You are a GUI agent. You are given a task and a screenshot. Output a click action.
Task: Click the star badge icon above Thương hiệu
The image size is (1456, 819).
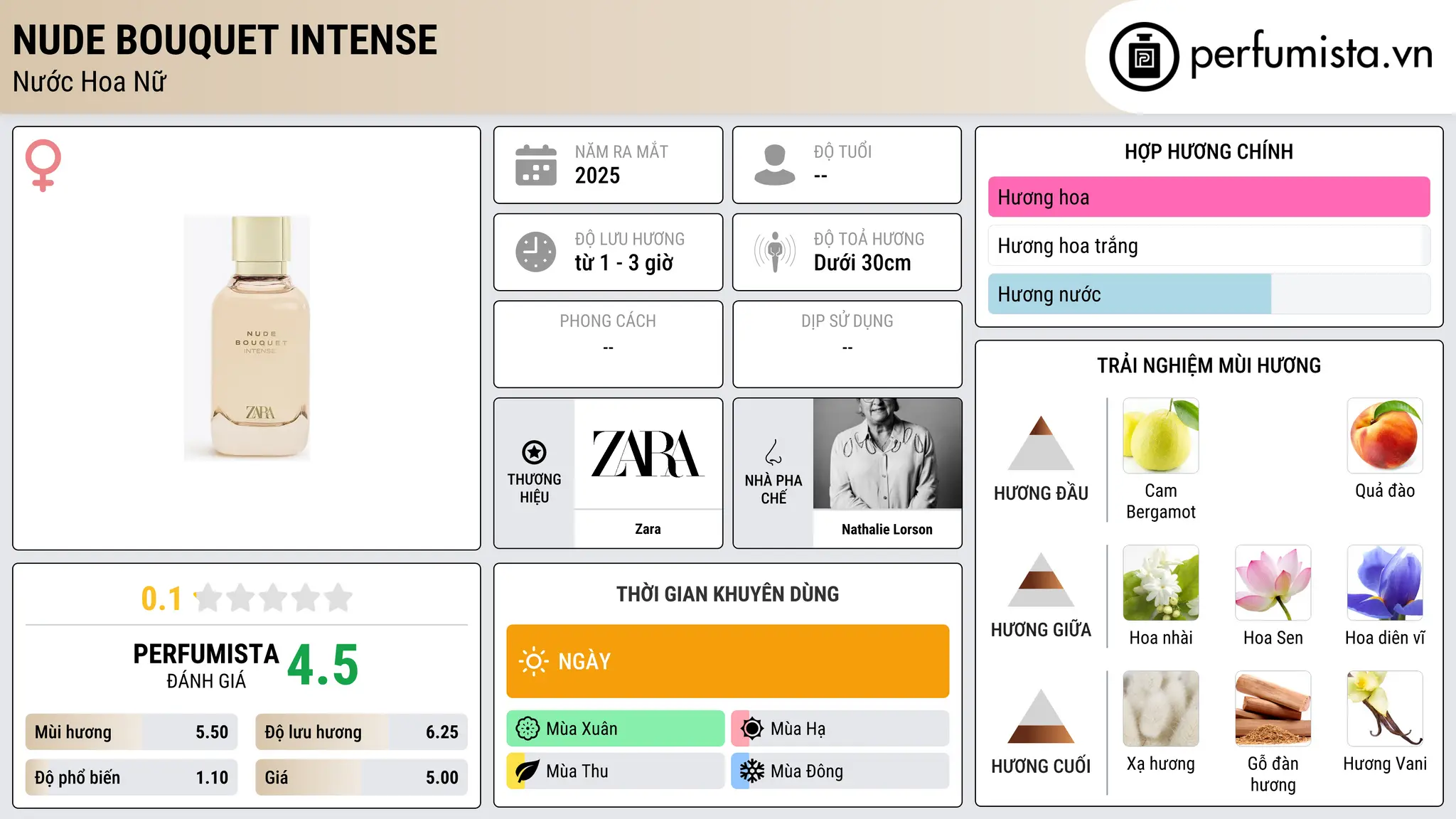(534, 452)
